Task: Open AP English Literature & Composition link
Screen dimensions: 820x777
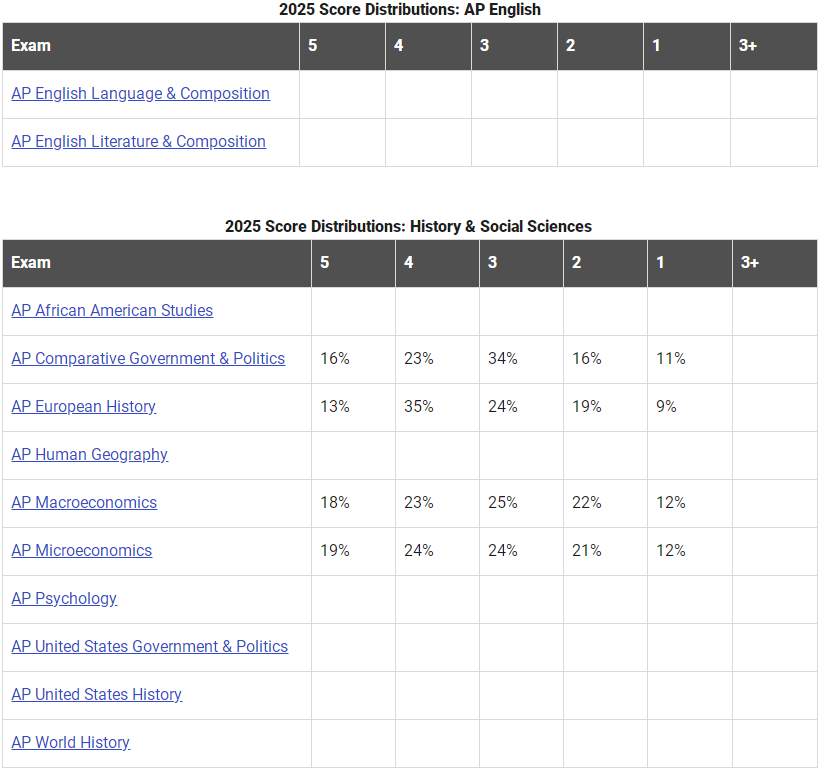Action: (139, 142)
